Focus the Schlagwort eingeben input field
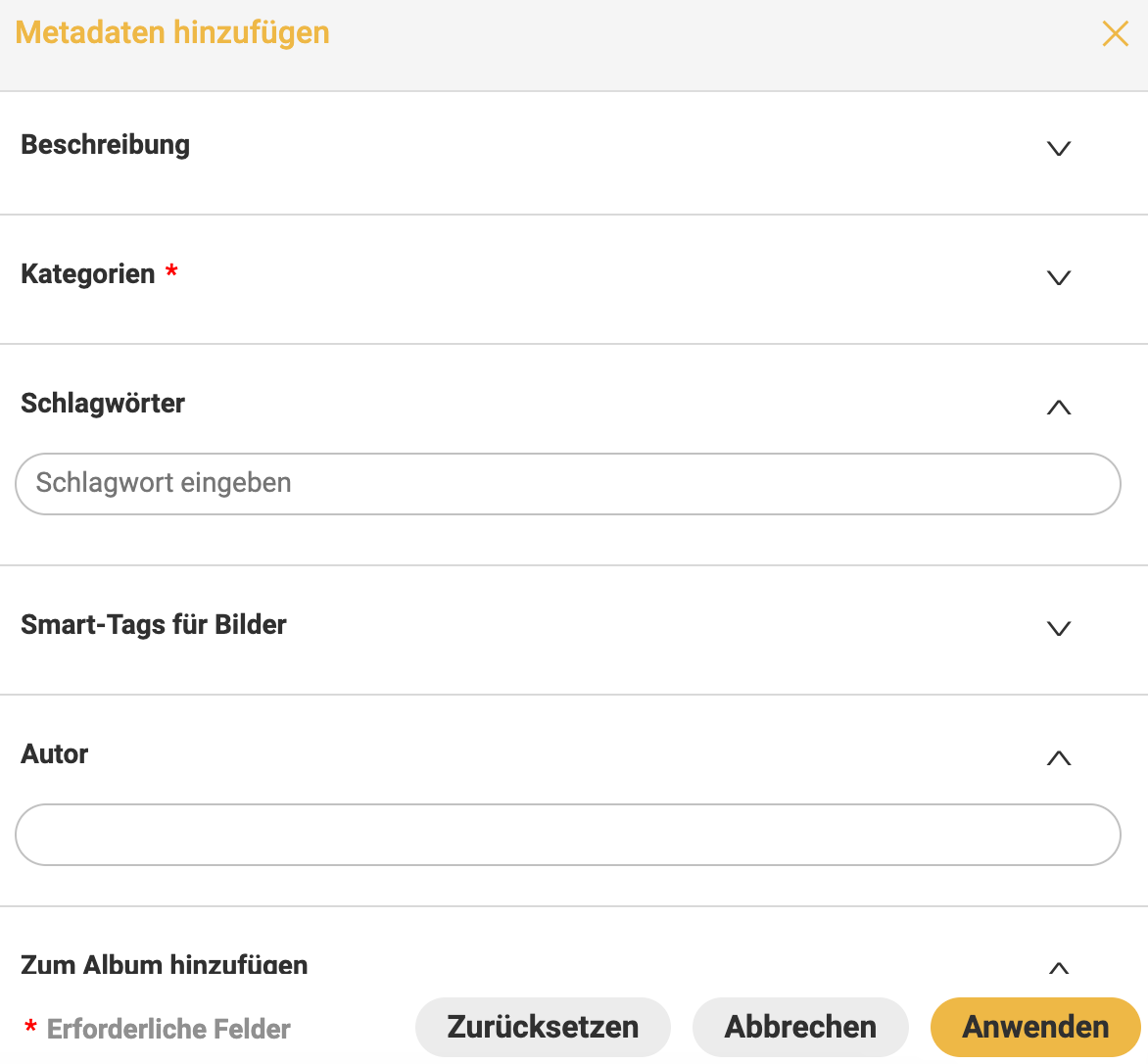 click(567, 484)
